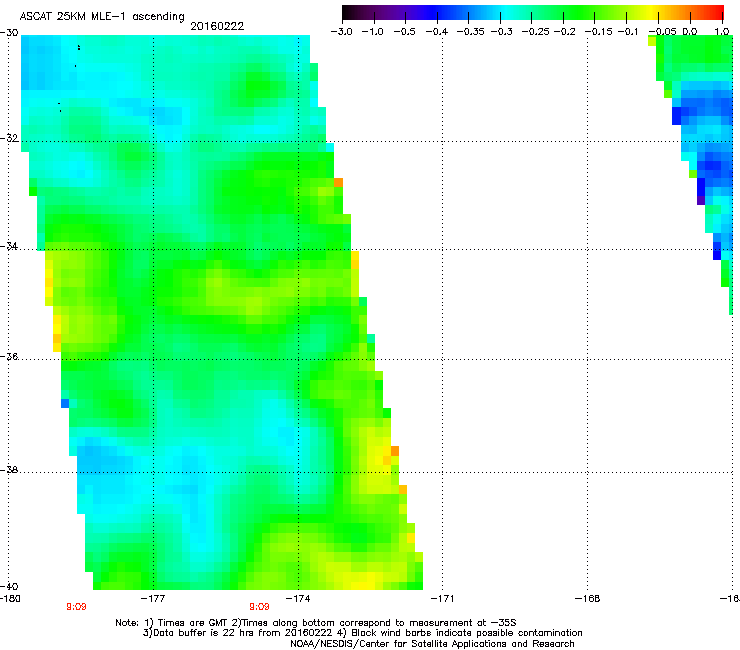Click the -34 latitude axis label
Image resolution: width=740 pixels, height=650 pixels.
pos(9,246)
